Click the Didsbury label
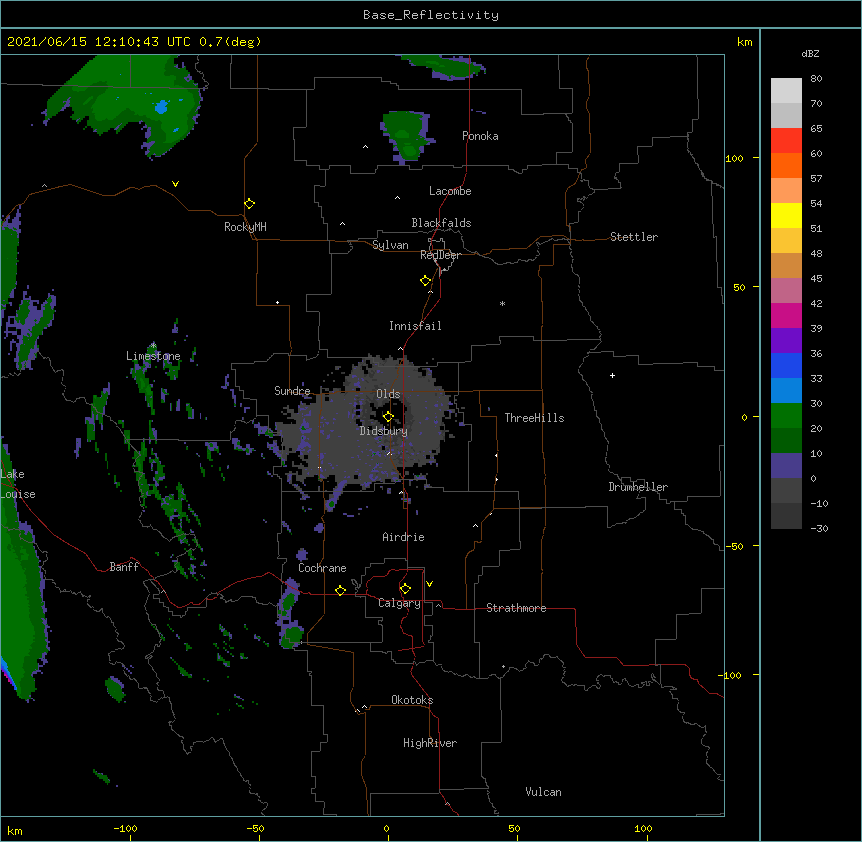This screenshot has height=842, width=862. tap(384, 431)
